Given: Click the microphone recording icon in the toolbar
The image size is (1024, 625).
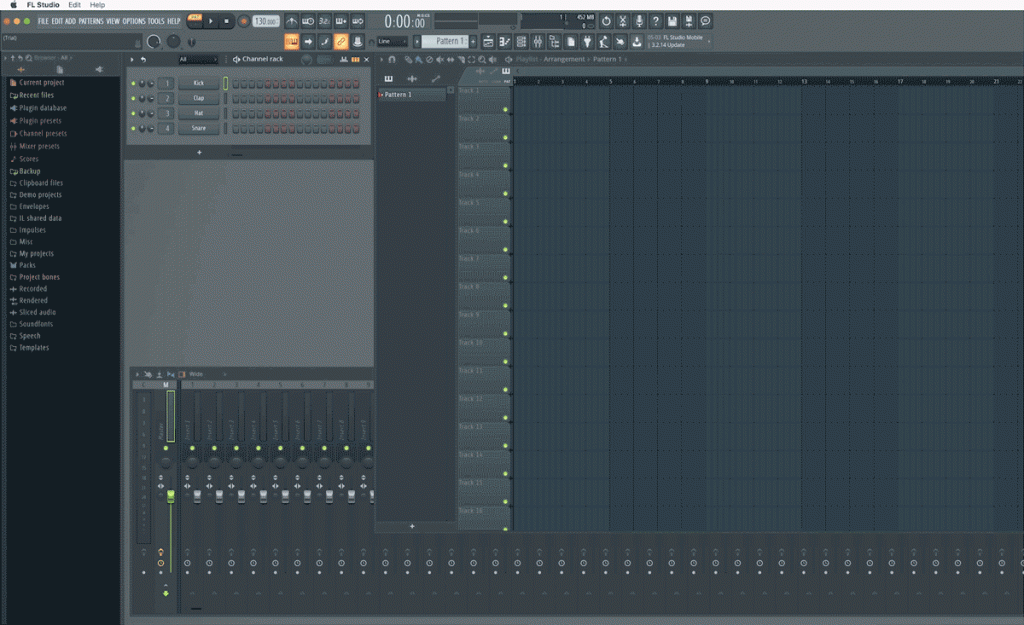Looking at the screenshot, I should pyautogui.click(x=639, y=20).
